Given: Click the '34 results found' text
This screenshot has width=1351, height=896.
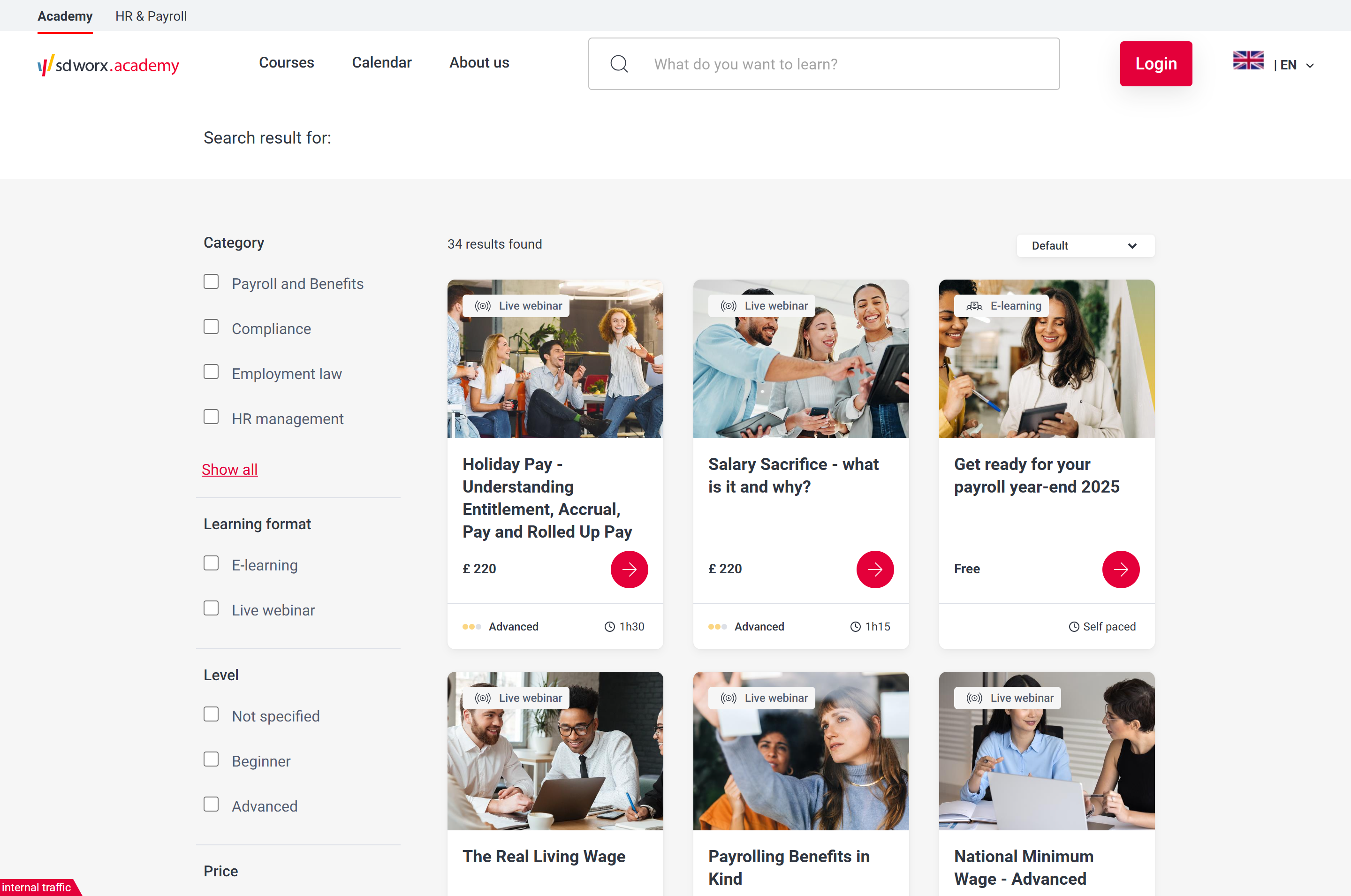Looking at the screenshot, I should (x=495, y=244).
